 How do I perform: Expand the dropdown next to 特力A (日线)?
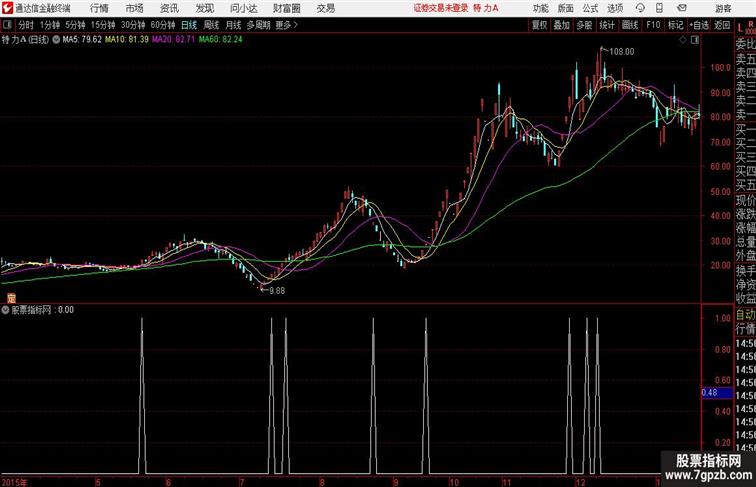point(56,40)
